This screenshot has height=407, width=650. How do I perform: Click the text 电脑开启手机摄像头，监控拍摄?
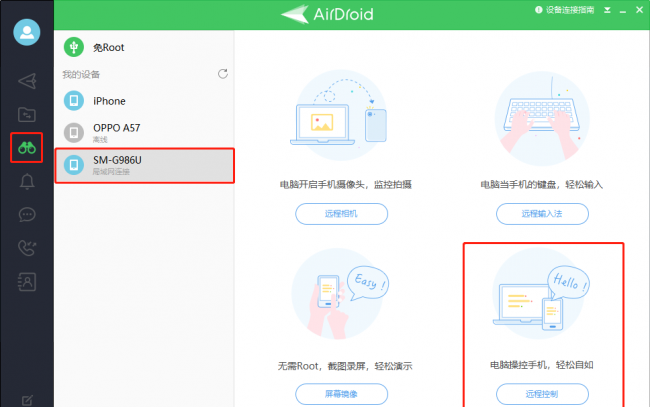(x=346, y=185)
